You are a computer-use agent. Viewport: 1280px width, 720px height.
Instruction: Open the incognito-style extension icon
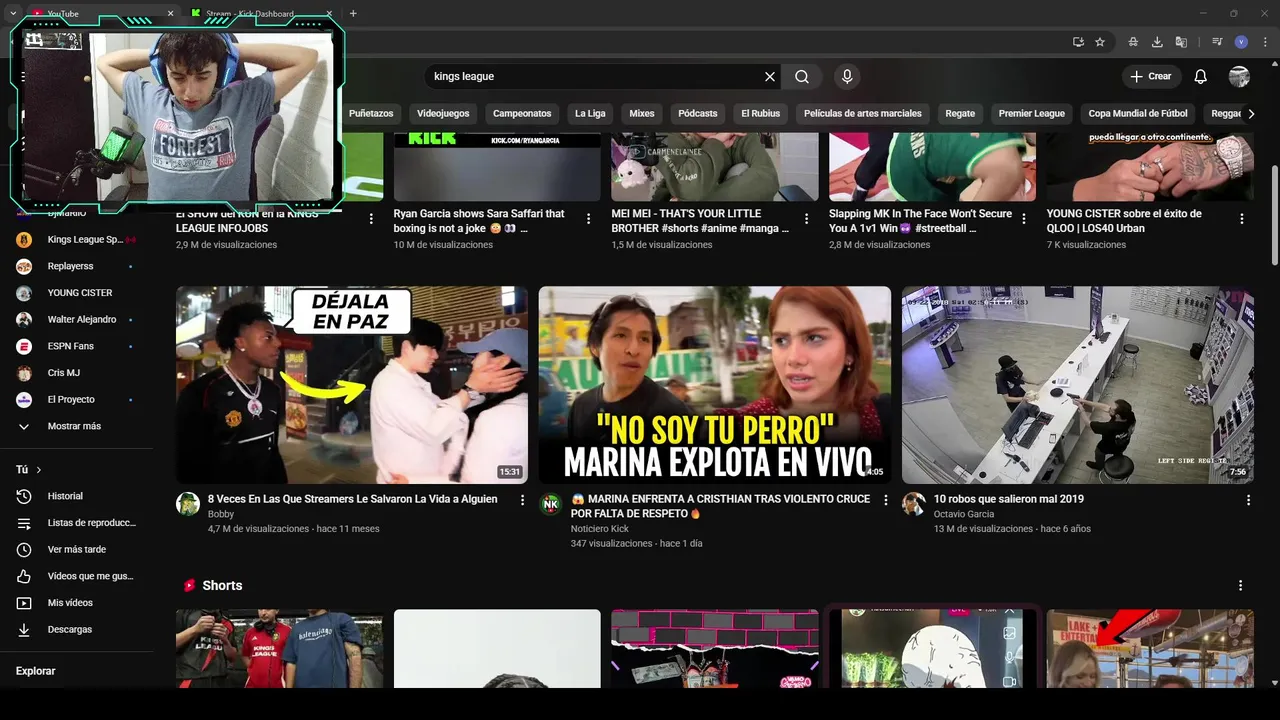tap(1133, 42)
